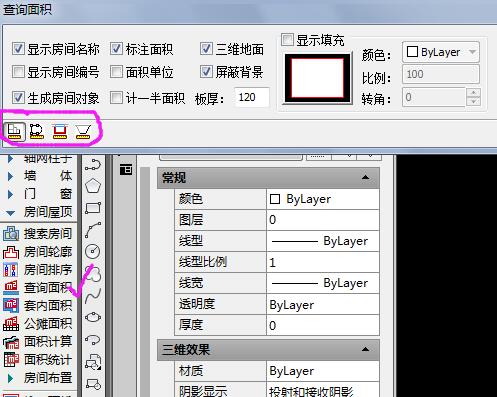497x397 pixels.
Task: Select the Insert Block tool
Action: point(93,362)
